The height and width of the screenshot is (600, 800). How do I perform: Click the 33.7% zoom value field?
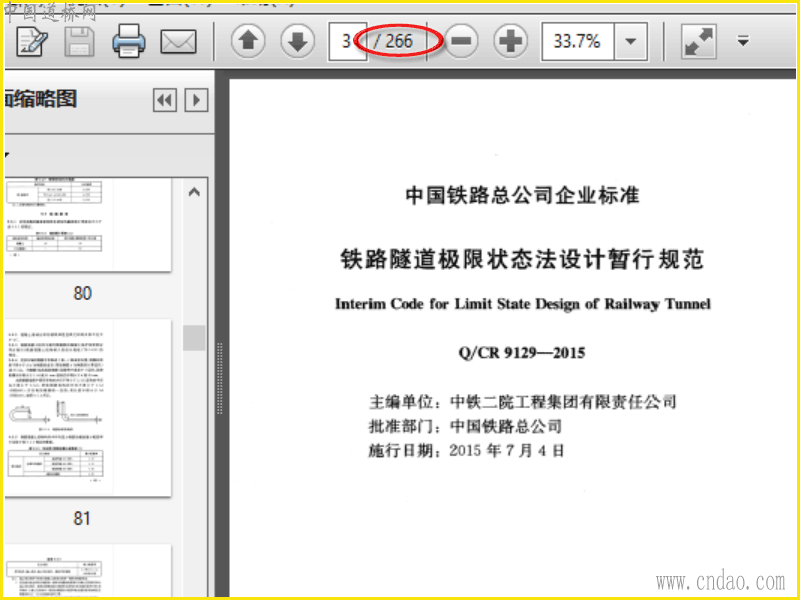pos(578,41)
